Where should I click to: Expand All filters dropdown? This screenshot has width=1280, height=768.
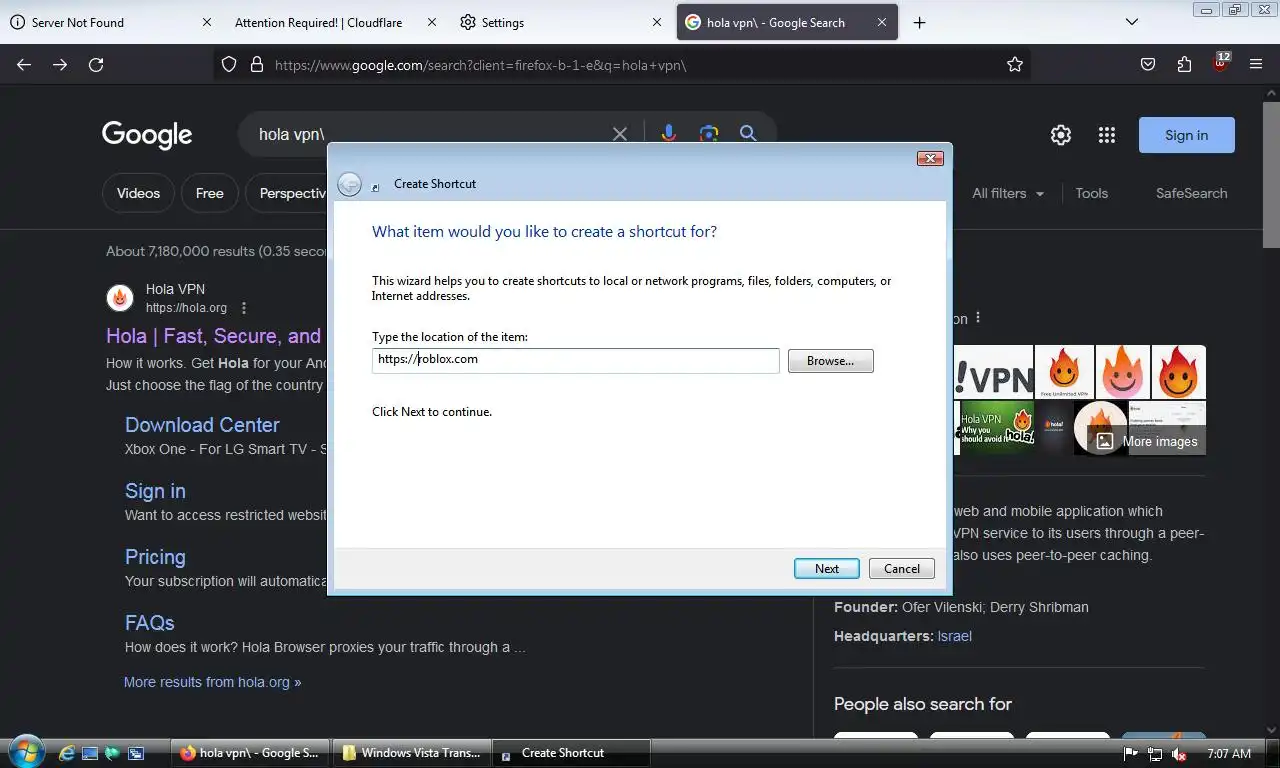[x=1008, y=193]
